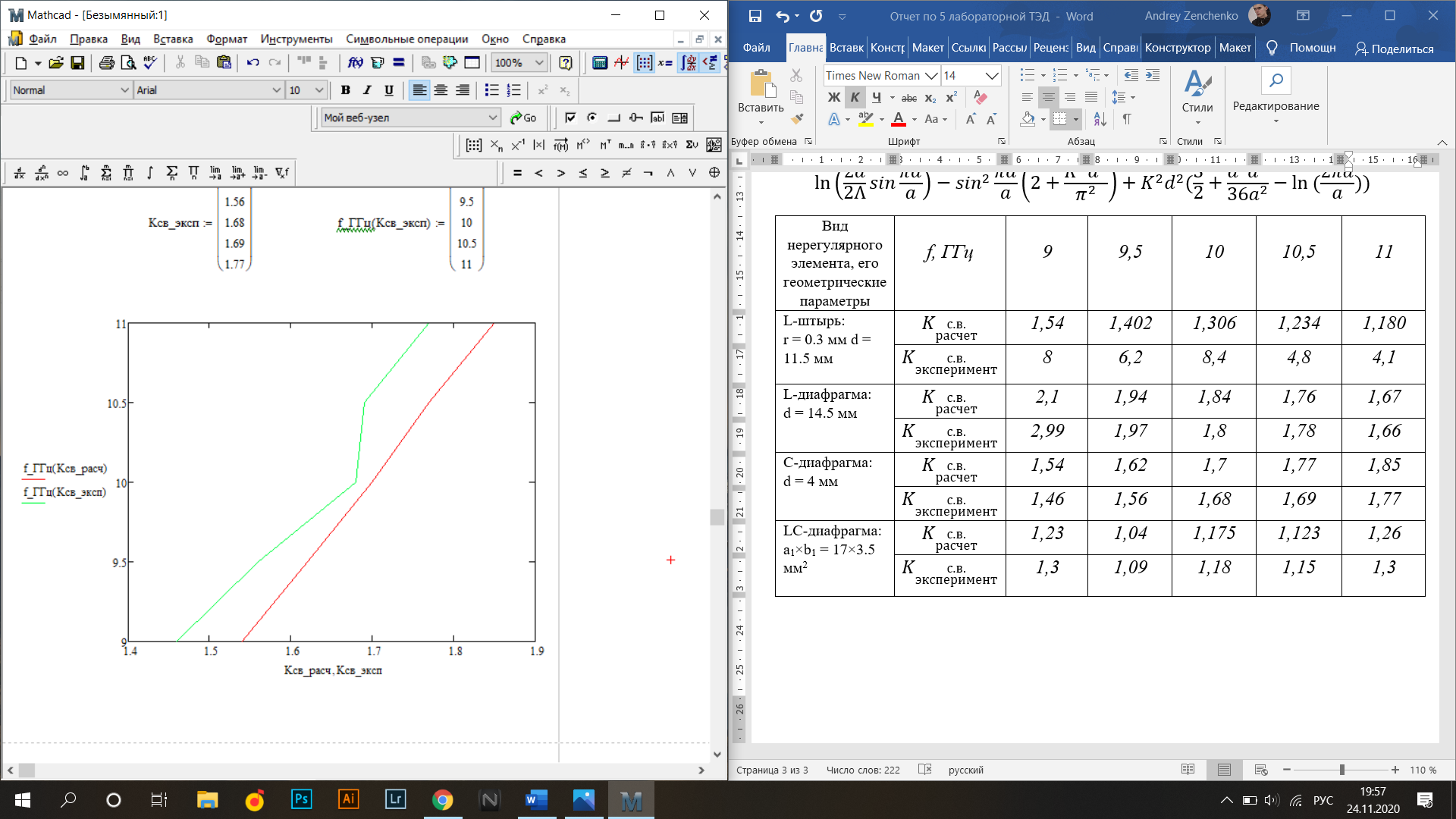Toggle subscript in Word ribbon
The height and width of the screenshot is (819, 1456).
[x=930, y=97]
